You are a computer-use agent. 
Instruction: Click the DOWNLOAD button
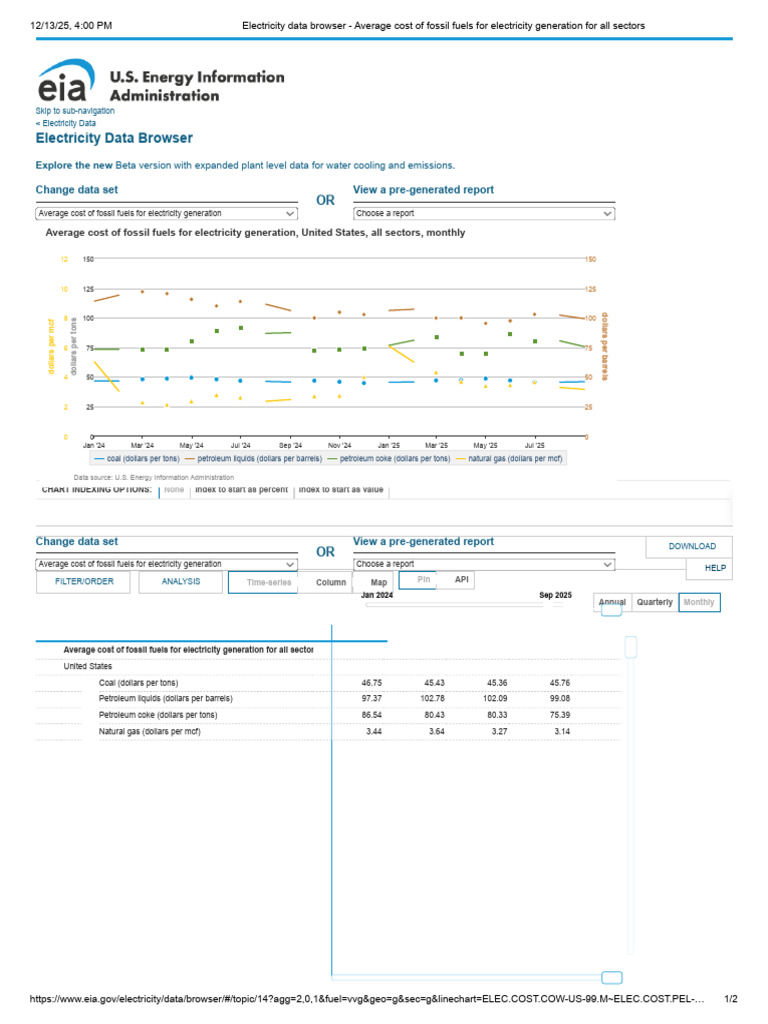[x=691, y=547]
